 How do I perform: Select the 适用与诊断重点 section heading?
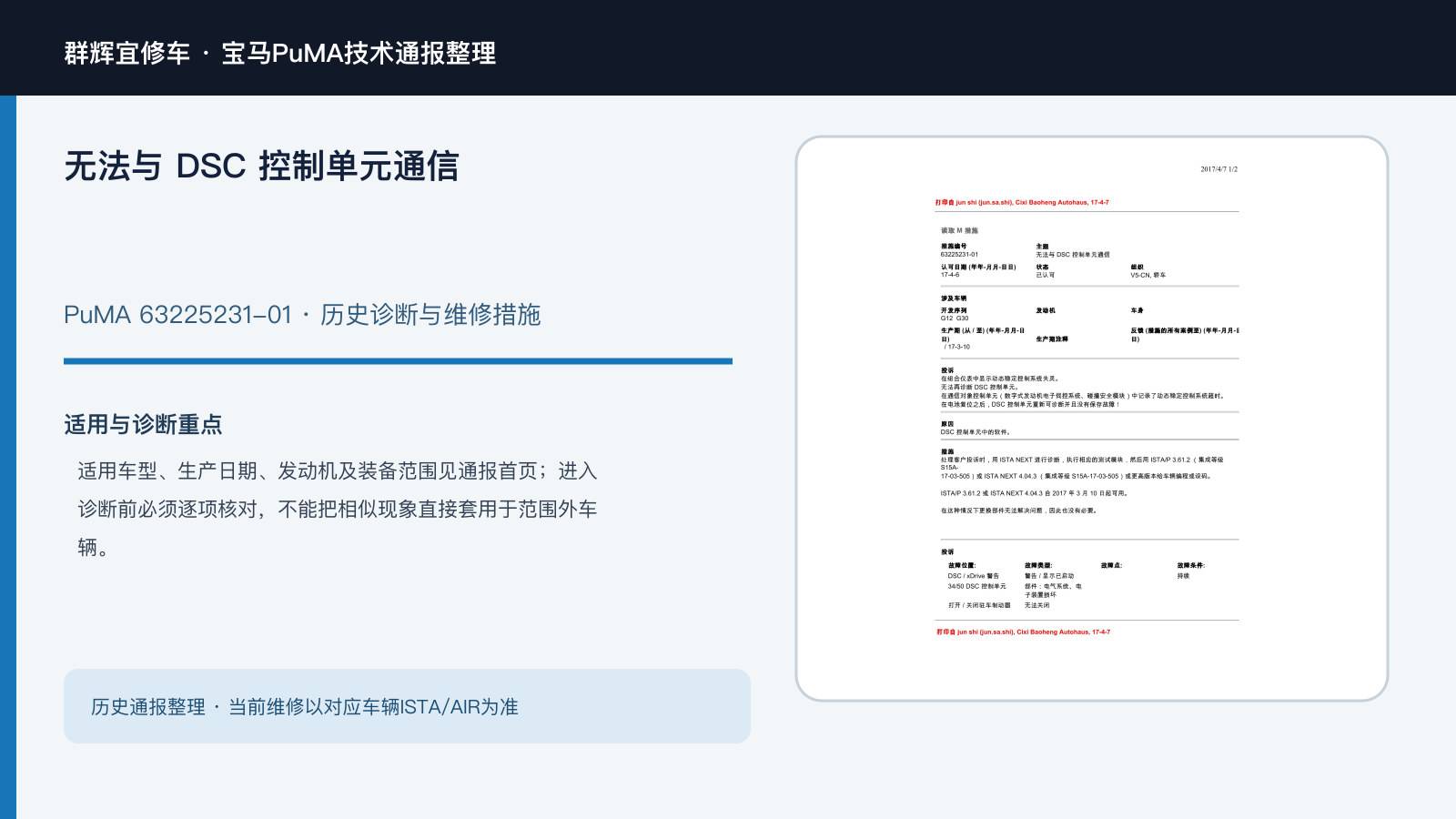click(x=143, y=424)
